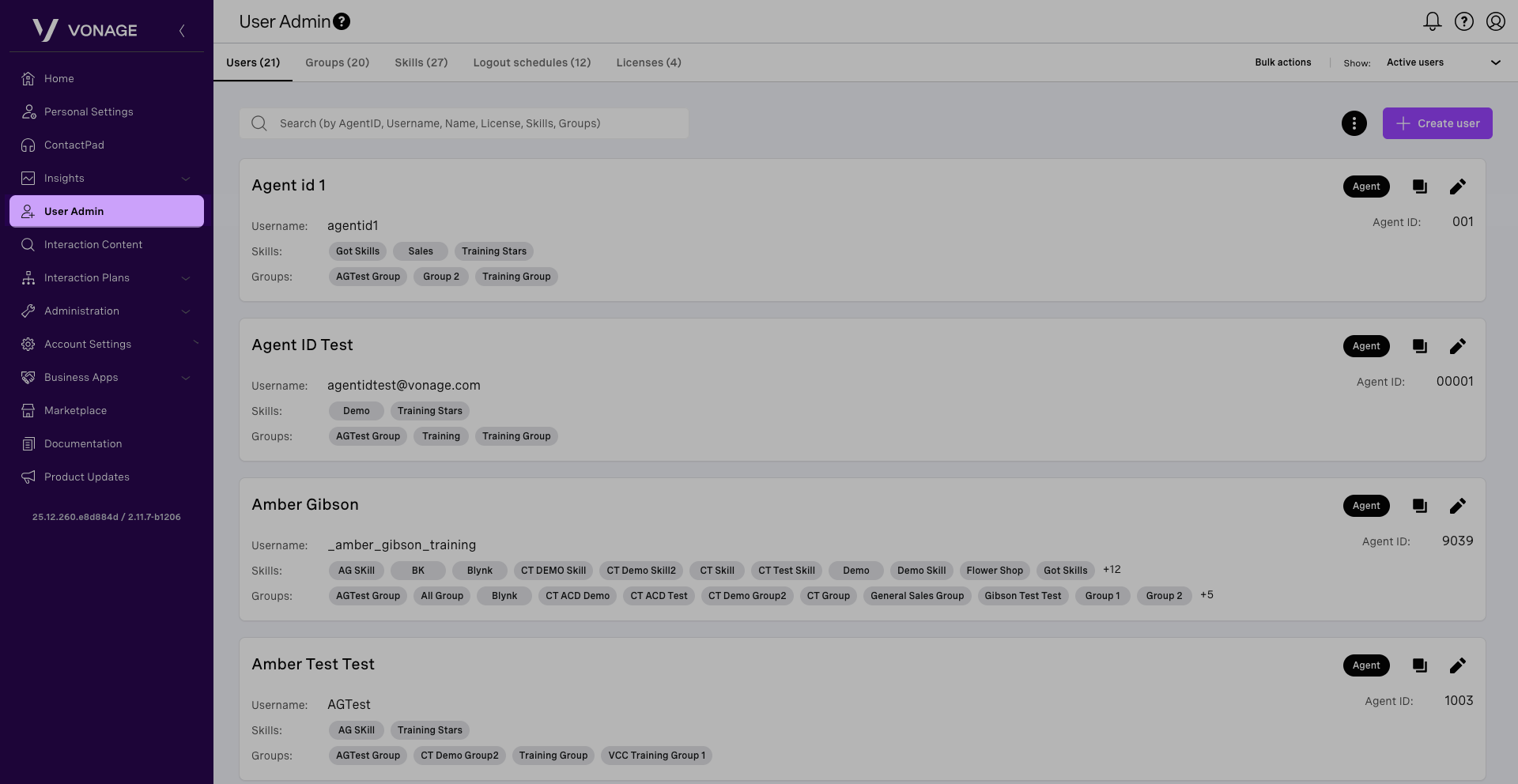The image size is (1518, 784).
Task: Click the copy icon for Amber Gibson
Action: [x=1419, y=506]
